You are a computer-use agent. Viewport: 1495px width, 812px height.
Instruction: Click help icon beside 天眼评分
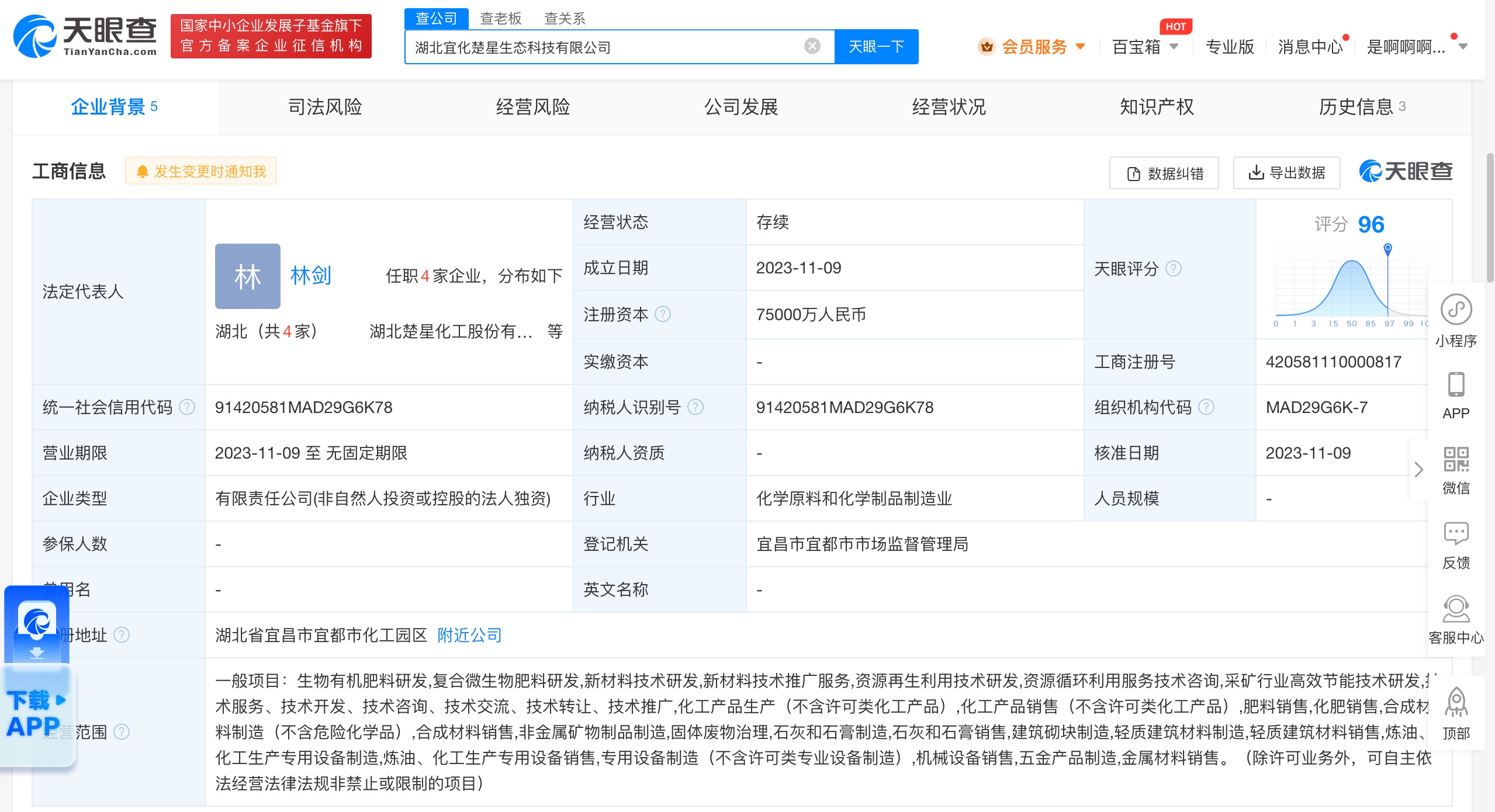[1173, 269]
